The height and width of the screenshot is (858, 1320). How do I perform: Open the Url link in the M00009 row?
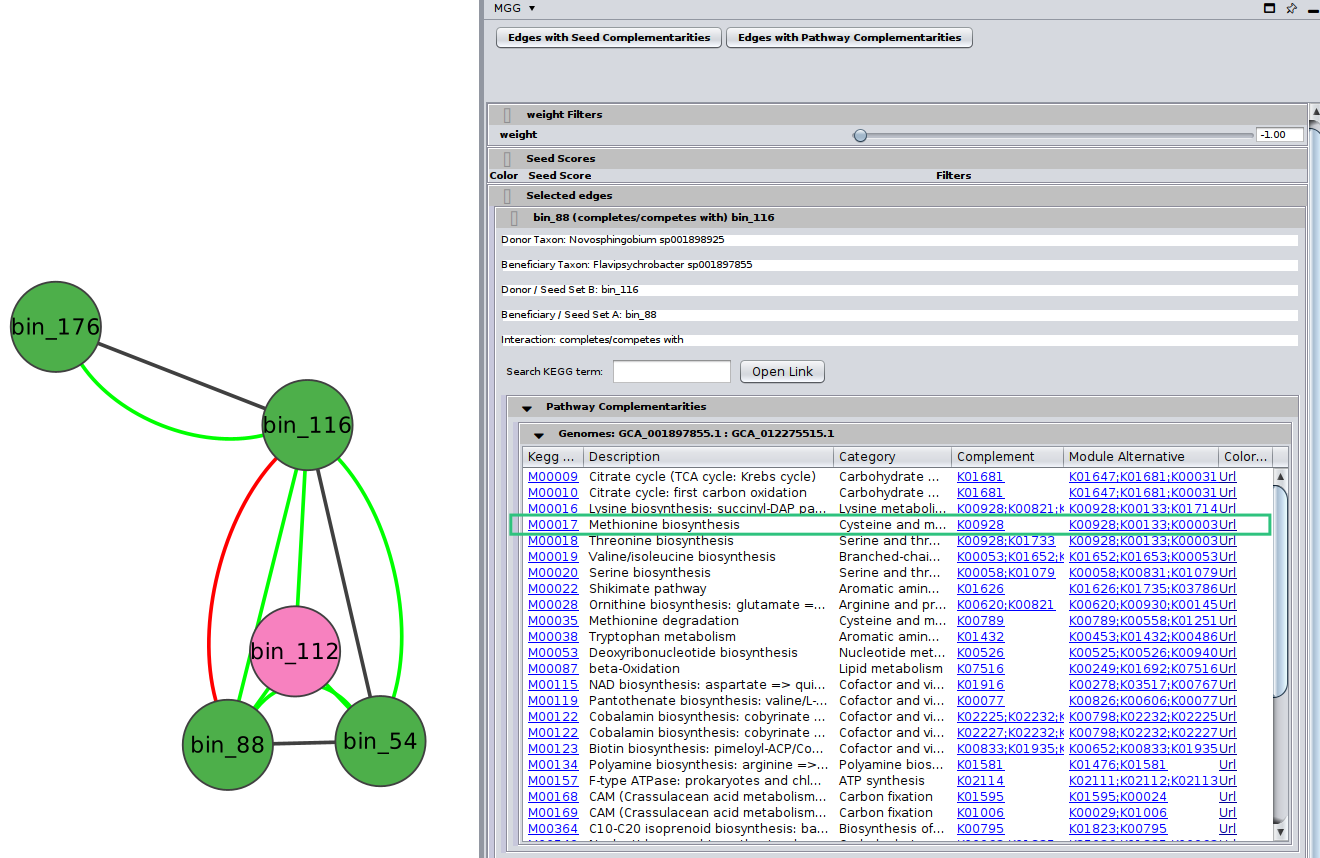[x=1228, y=477]
